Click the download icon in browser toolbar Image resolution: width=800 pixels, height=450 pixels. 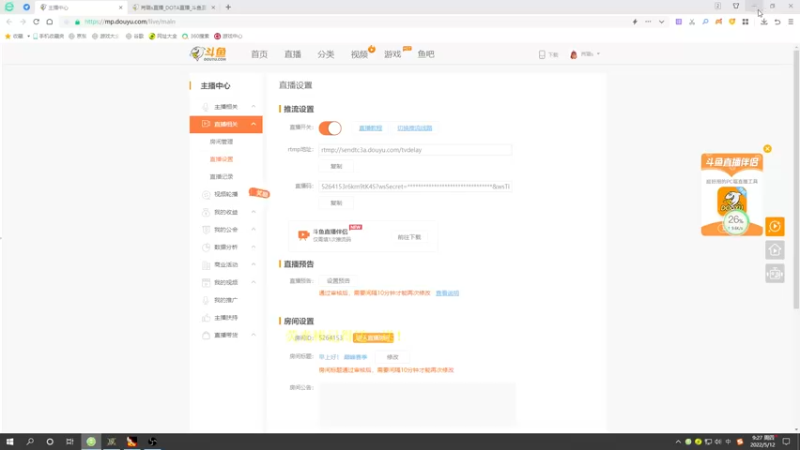click(x=764, y=22)
